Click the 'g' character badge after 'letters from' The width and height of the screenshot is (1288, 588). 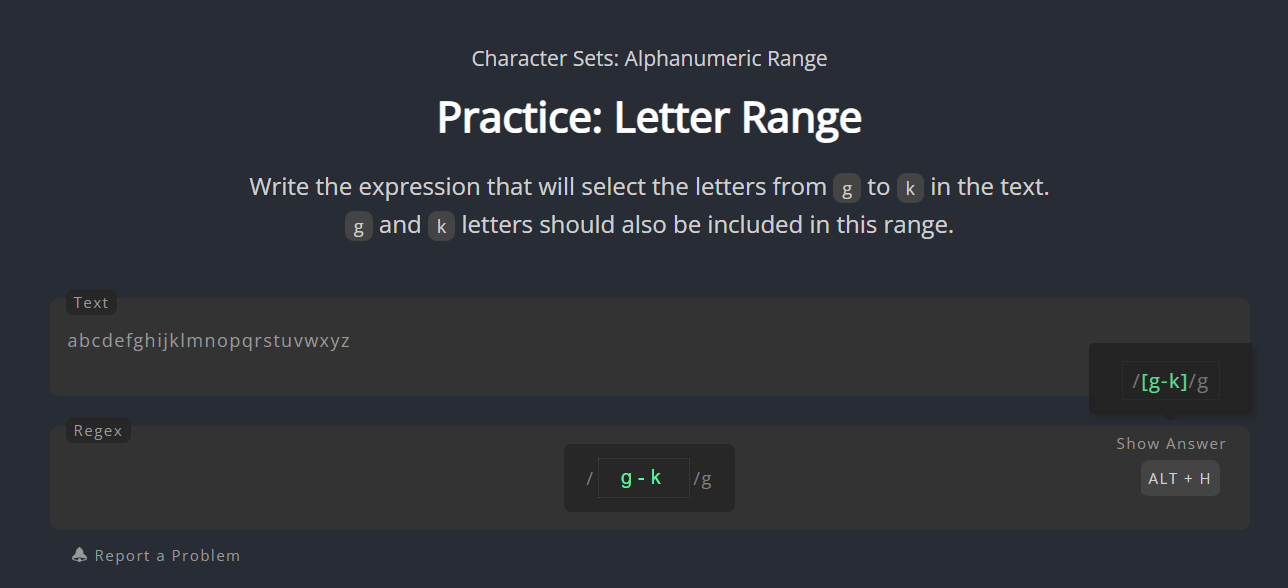(846, 188)
